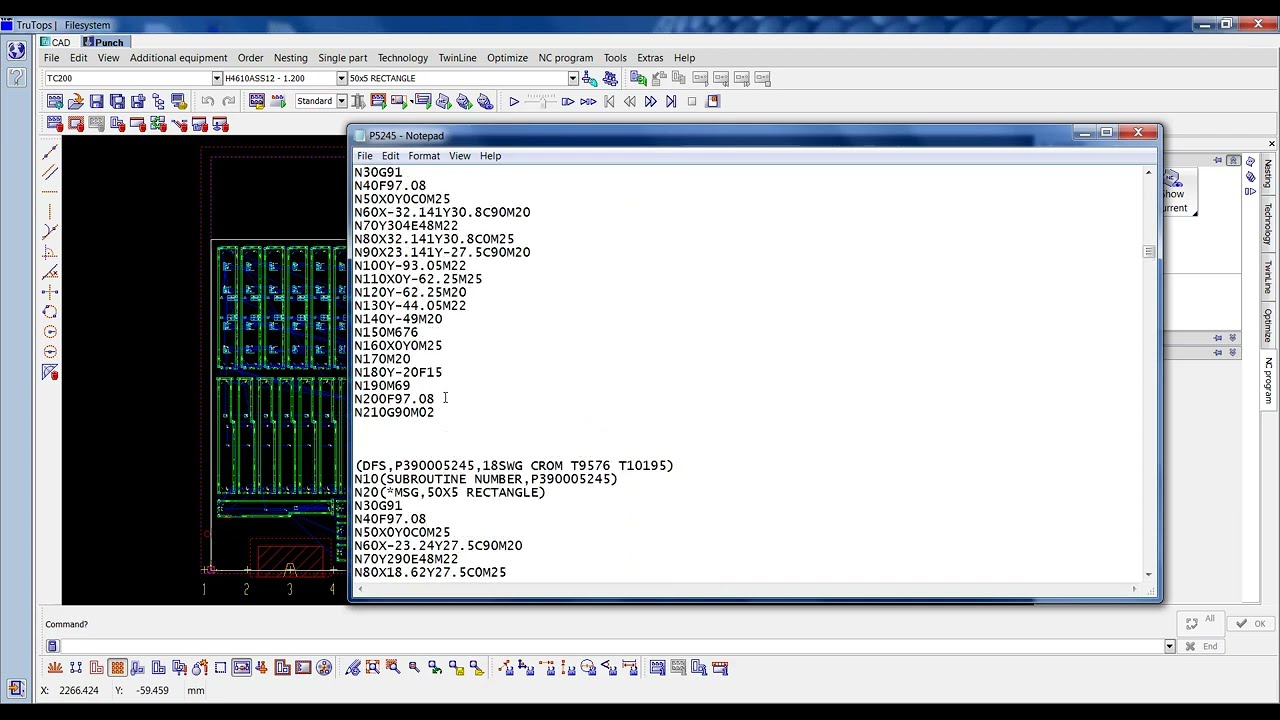Open Notepad's Format menu
Viewport: 1280px width, 720px height.
[x=423, y=156]
